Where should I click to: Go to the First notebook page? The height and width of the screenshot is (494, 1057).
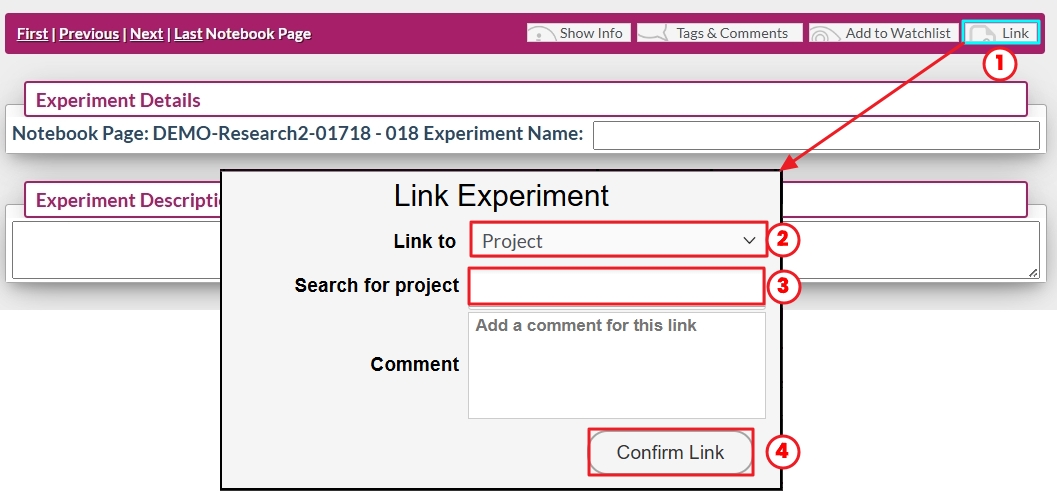[x=32, y=34]
